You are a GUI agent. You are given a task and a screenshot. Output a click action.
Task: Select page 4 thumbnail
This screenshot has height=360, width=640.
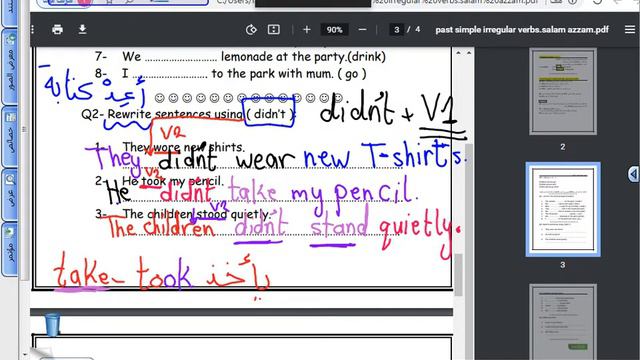click(563, 322)
